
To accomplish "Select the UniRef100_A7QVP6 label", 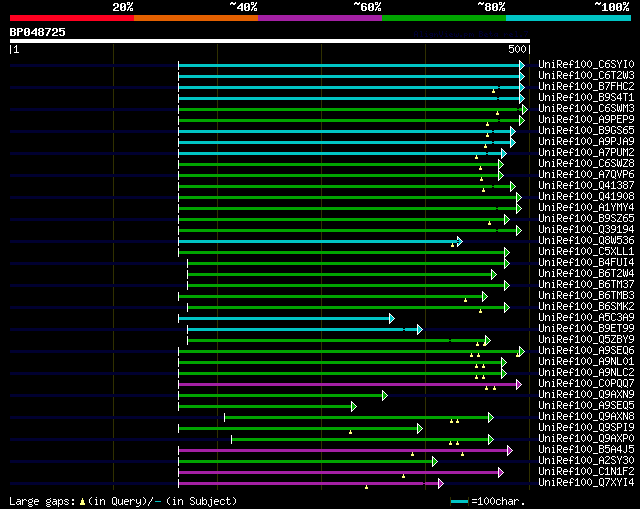I will click(586, 174).
